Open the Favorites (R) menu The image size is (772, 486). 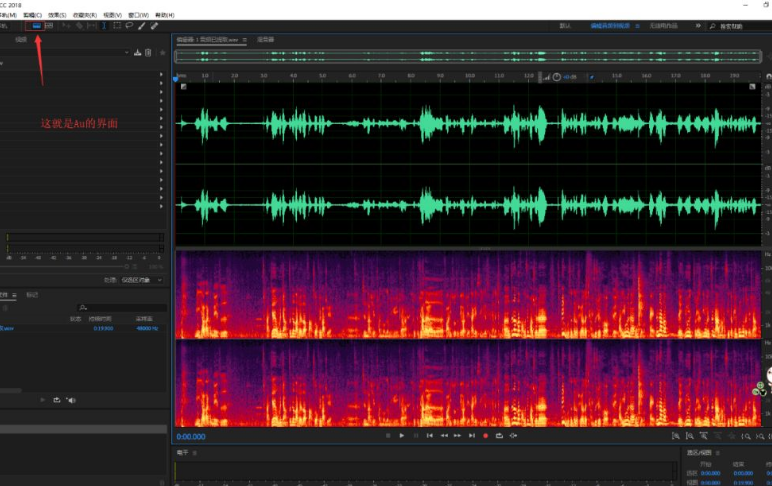tap(85, 15)
